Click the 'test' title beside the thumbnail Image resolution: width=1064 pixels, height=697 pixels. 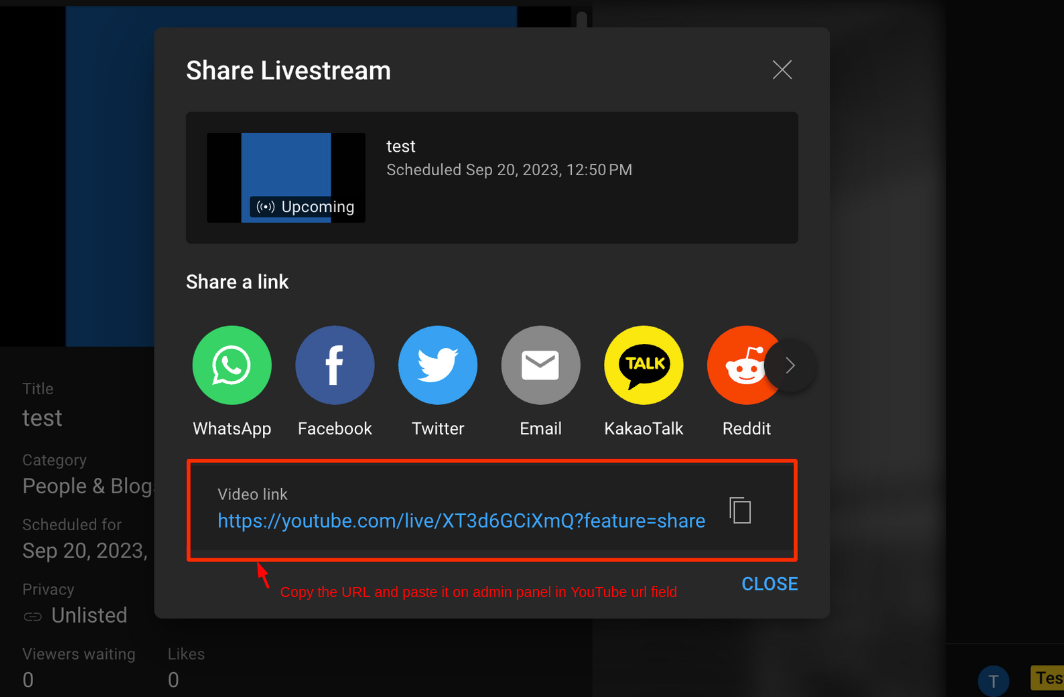[x=401, y=146]
